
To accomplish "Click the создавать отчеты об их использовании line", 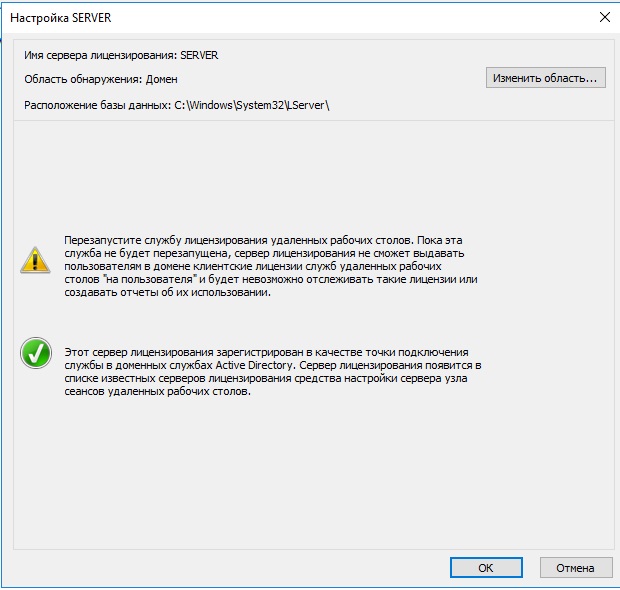I will 167,294.
